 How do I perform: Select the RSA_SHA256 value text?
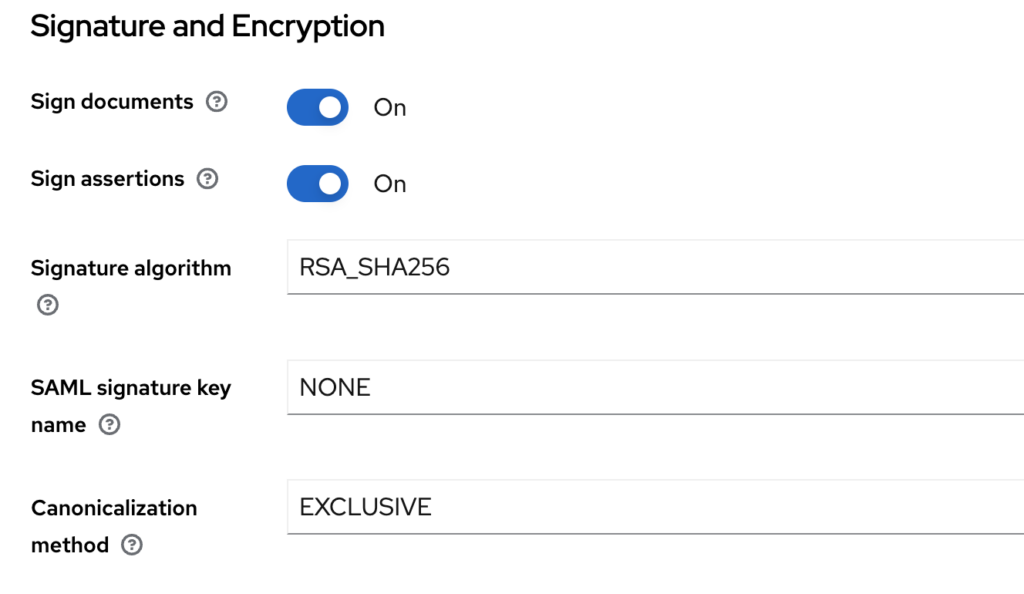374,267
